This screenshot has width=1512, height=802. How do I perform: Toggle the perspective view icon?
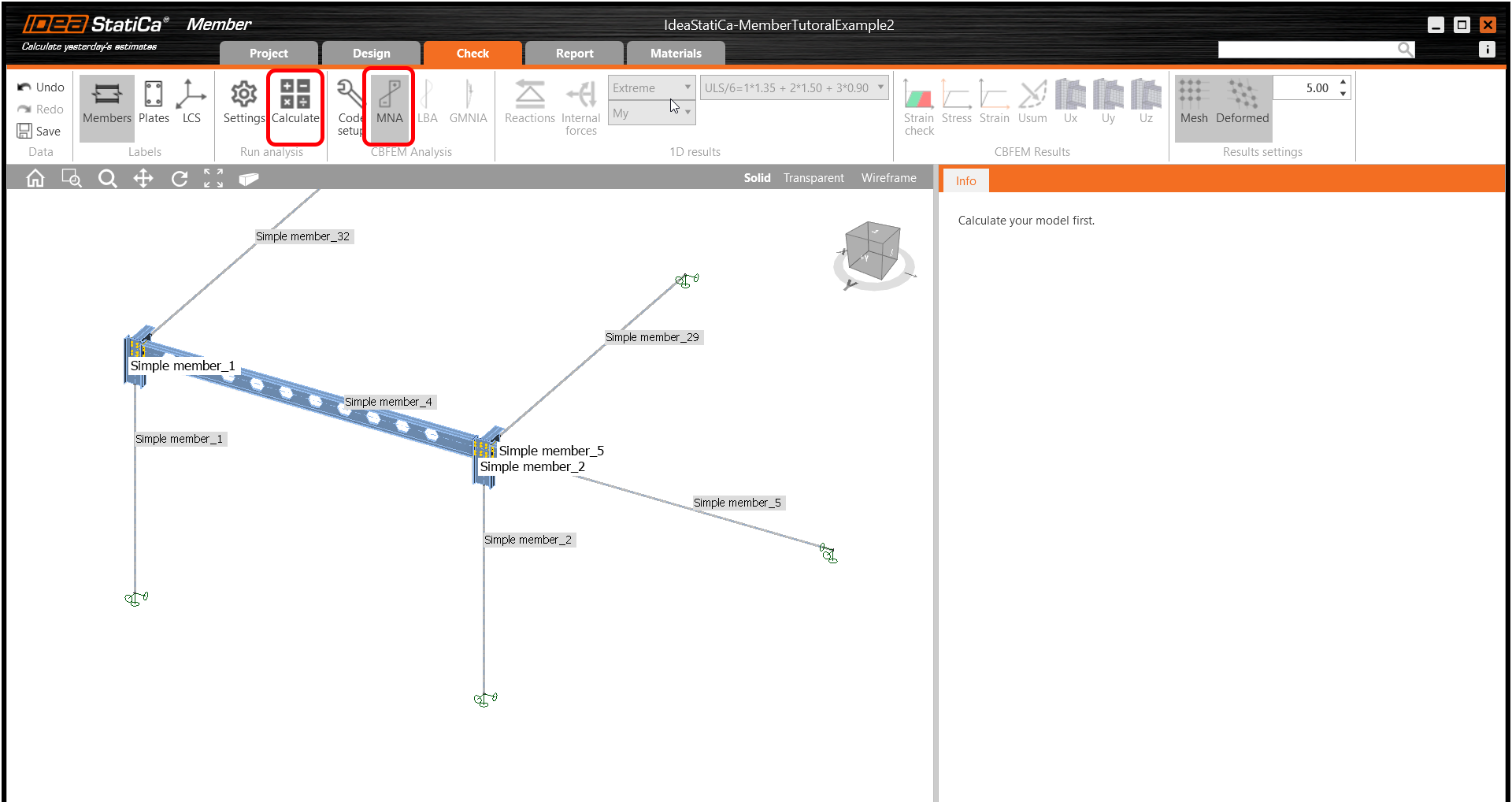coord(249,179)
